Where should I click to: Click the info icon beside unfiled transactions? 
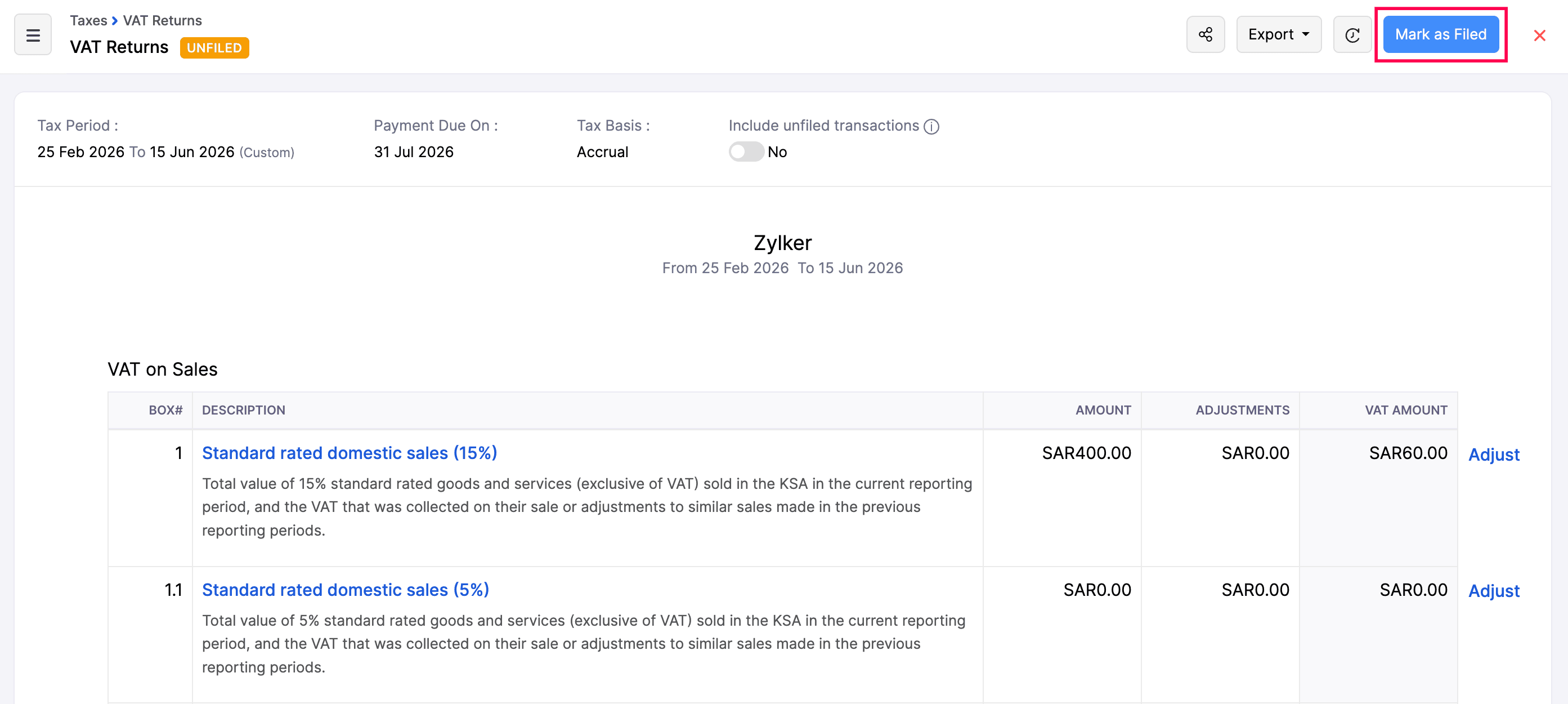[x=931, y=126]
